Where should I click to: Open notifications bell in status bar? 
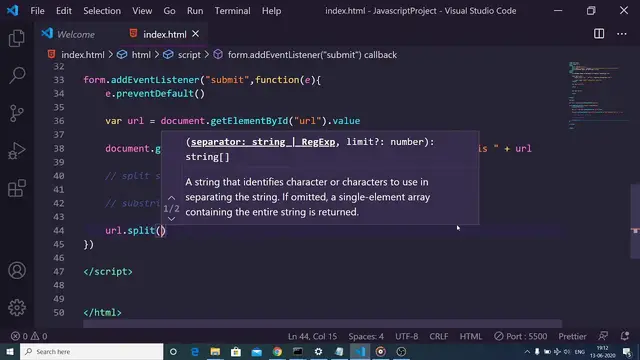tap(624, 336)
